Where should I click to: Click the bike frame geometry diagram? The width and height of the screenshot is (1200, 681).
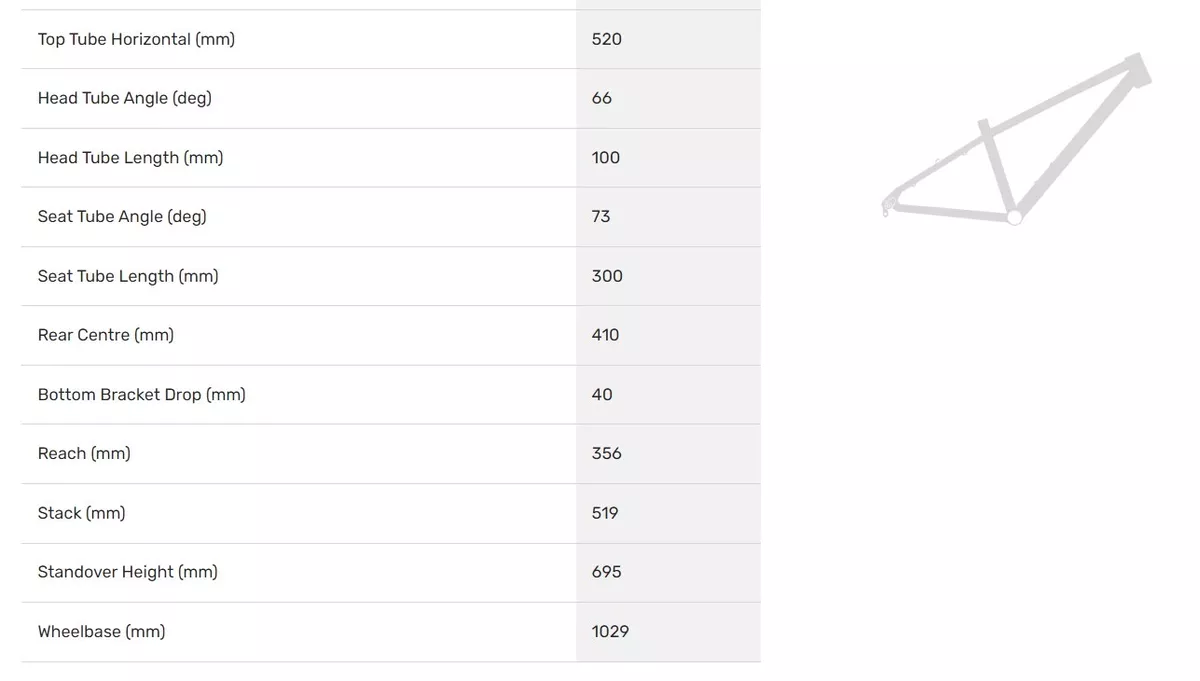pos(1017,139)
